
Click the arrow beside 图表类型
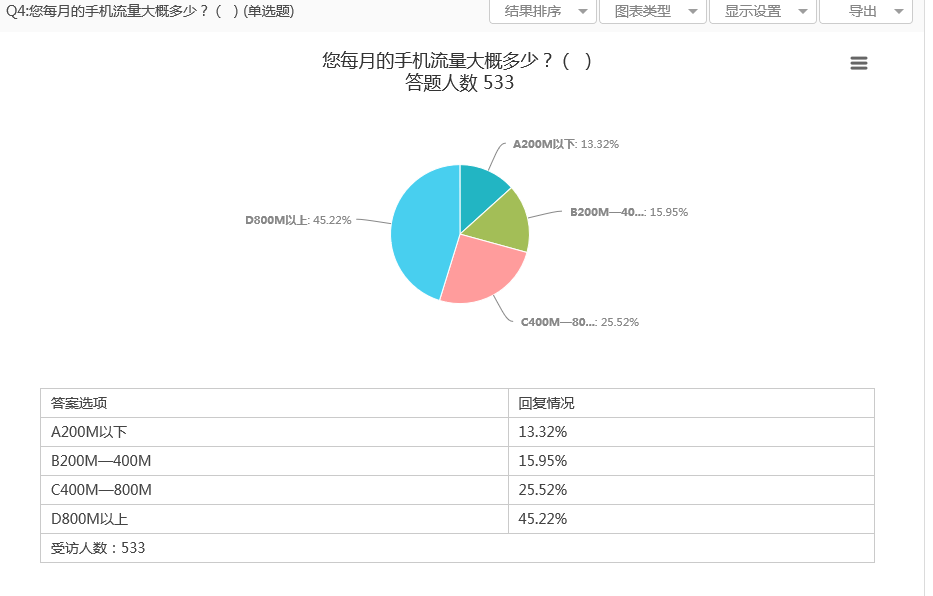click(692, 12)
